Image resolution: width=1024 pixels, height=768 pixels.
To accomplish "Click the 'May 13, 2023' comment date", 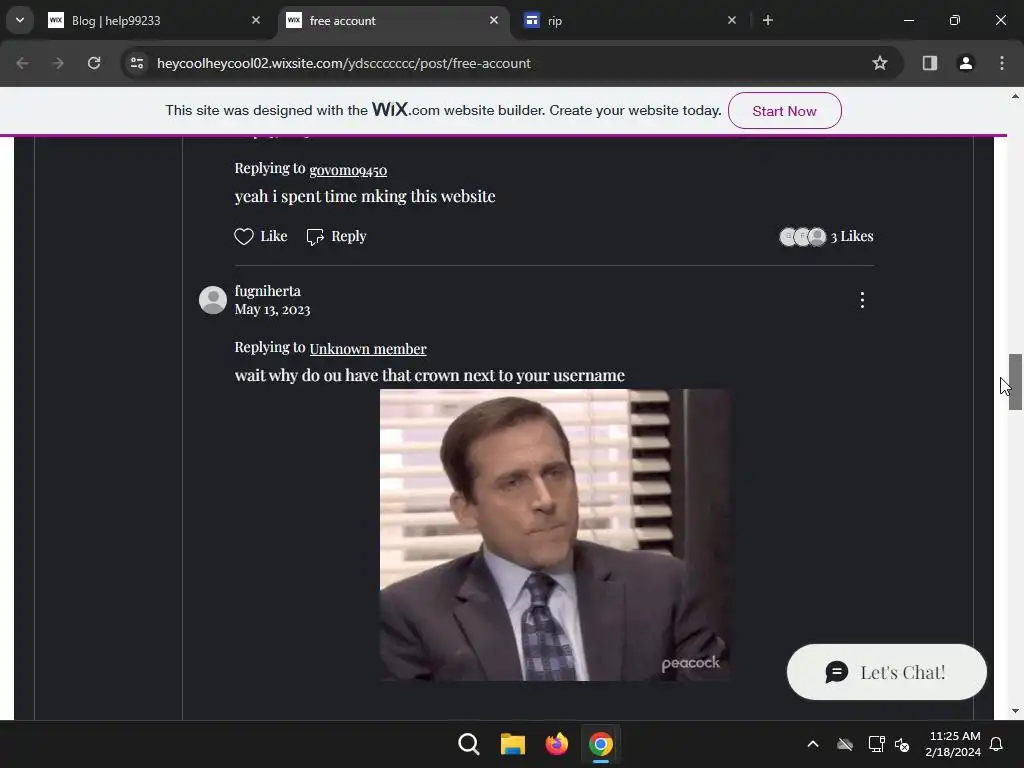I will (272, 310).
